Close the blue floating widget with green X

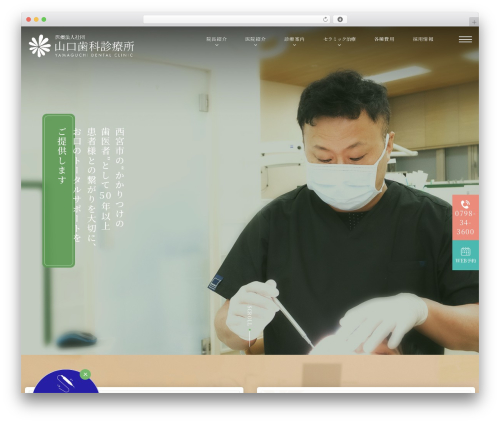[85, 374]
